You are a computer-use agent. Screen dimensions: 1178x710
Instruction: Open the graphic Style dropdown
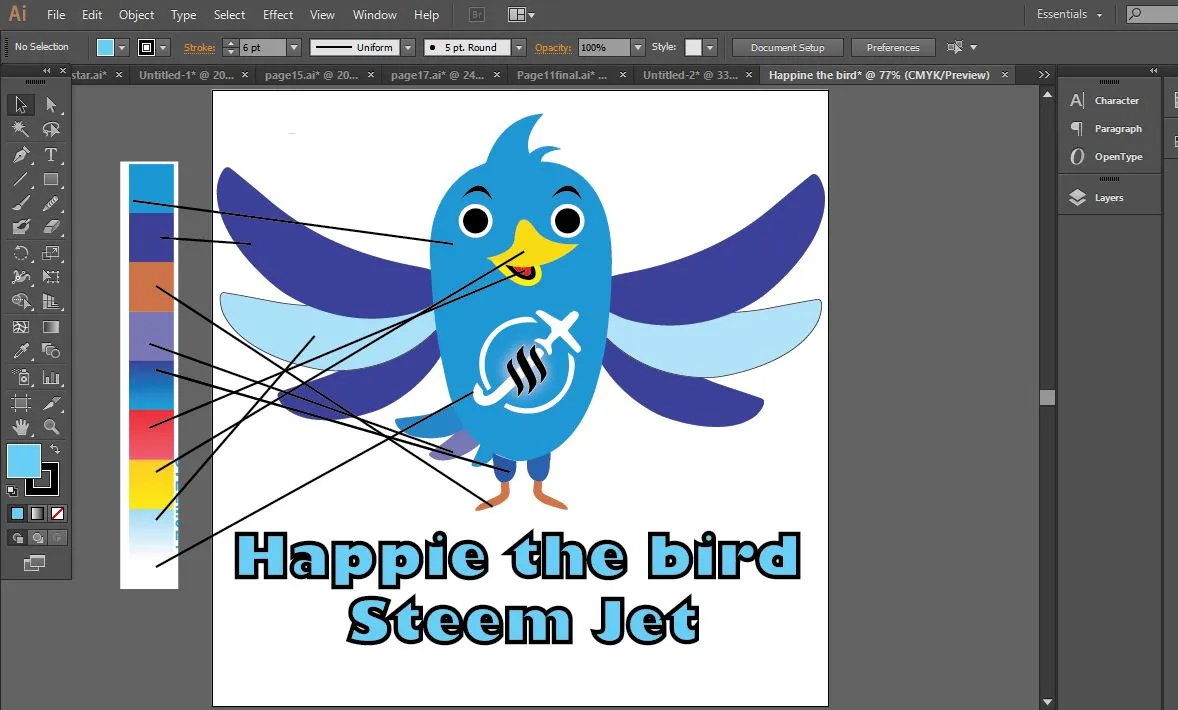[x=710, y=47]
